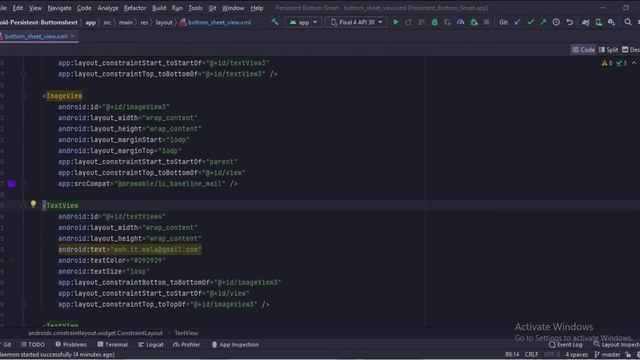Click the TextView breadcrumb below editor

(x=186, y=333)
